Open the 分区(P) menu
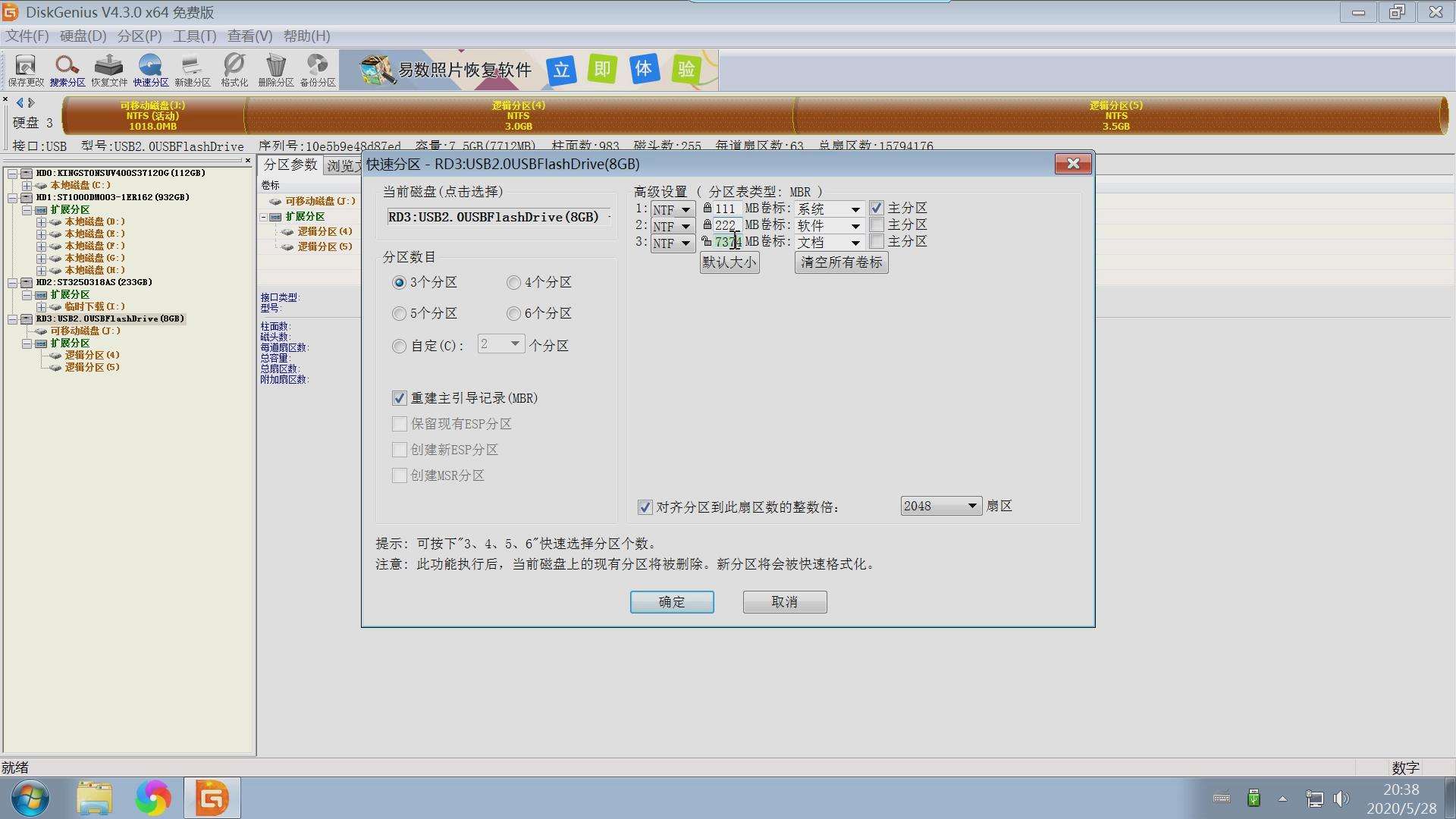Viewport: 1456px width, 819px height. [x=139, y=36]
